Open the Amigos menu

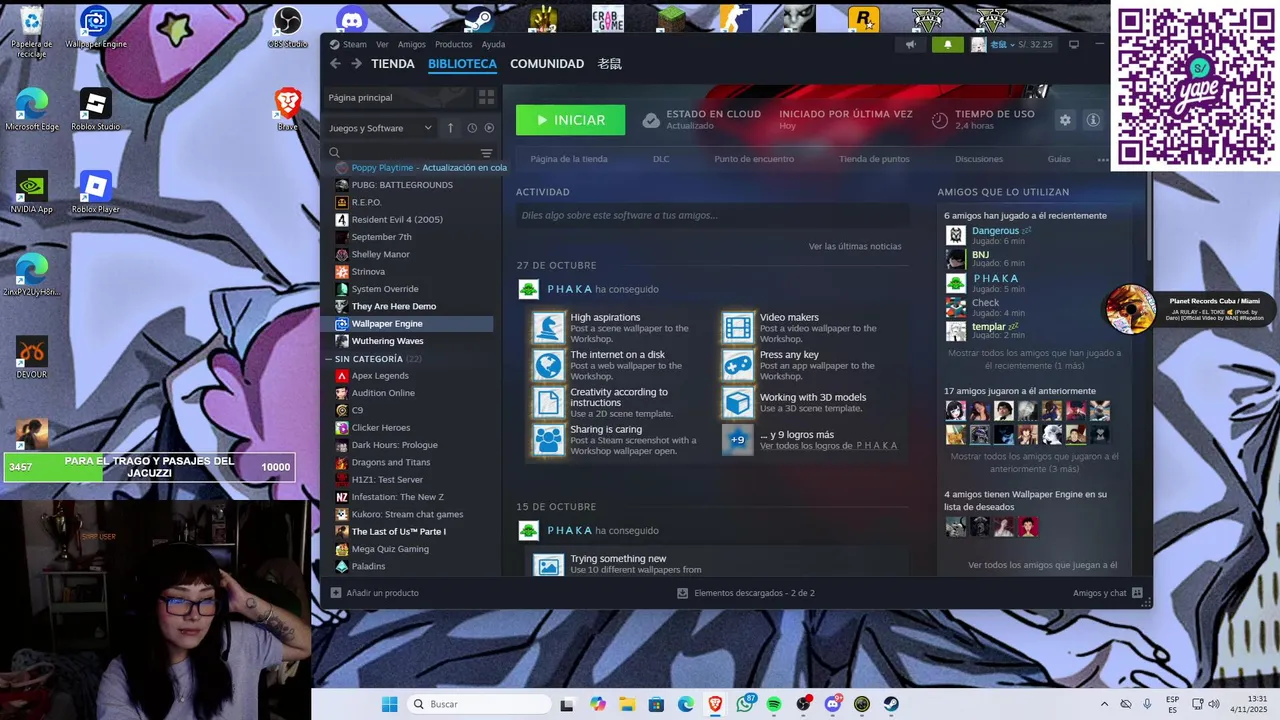coord(411,44)
